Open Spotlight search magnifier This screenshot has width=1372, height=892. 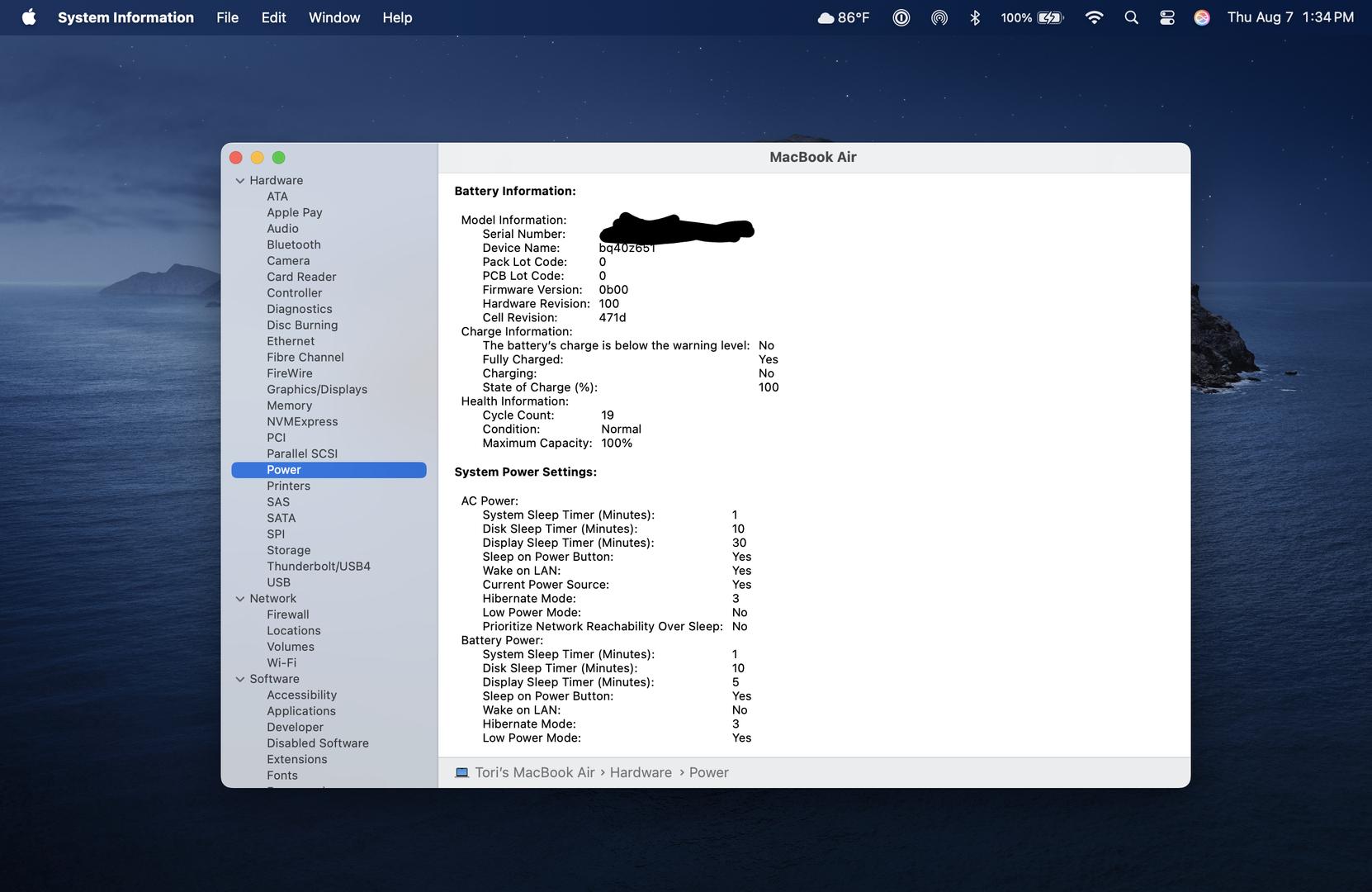(x=1131, y=17)
